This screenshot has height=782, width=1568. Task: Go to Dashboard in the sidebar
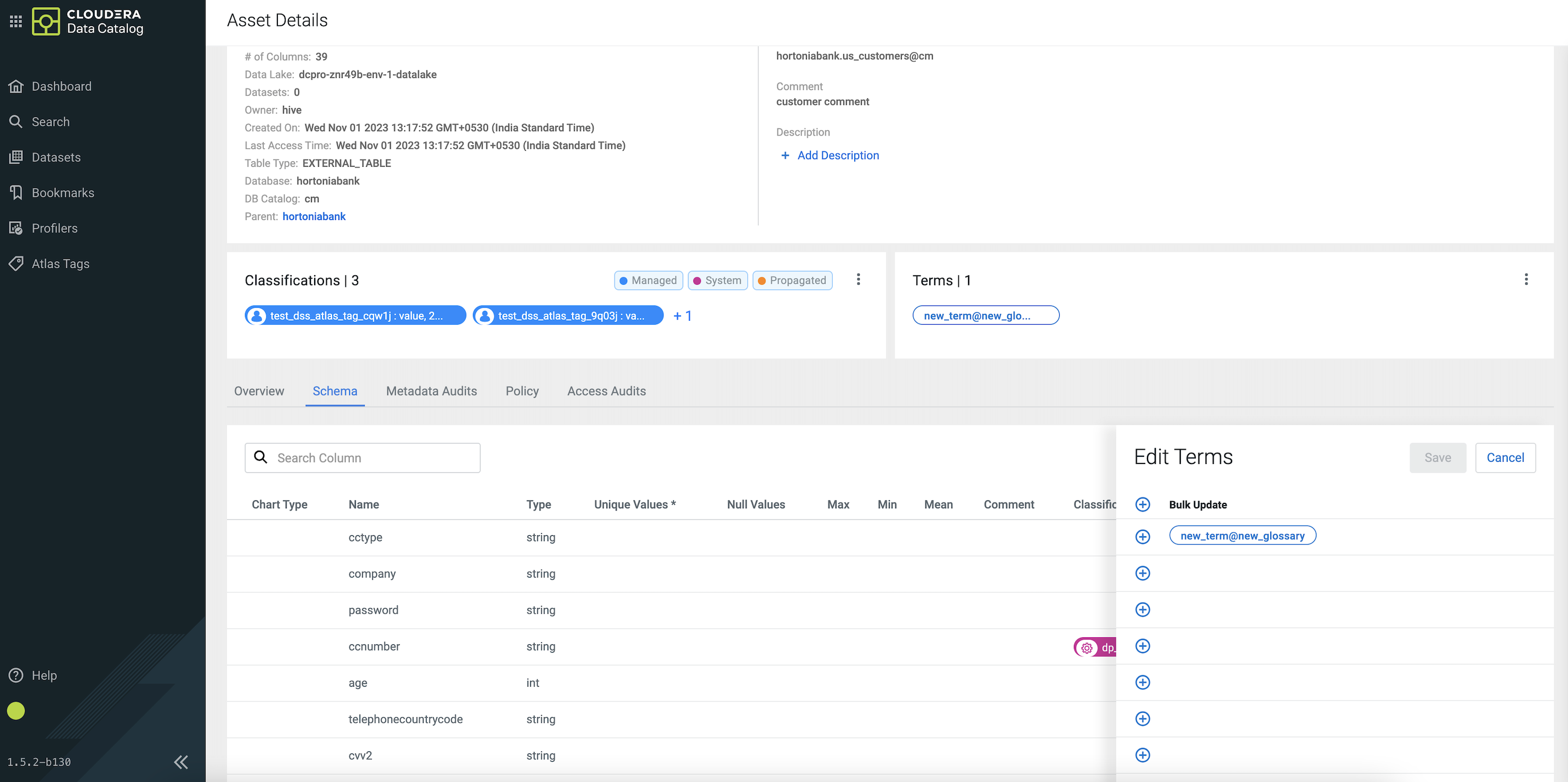(61, 87)
